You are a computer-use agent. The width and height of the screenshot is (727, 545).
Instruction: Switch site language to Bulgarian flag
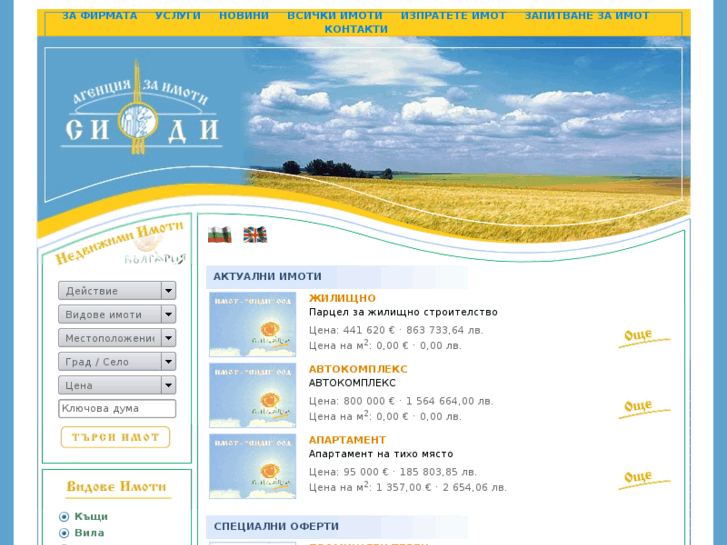click(x=219, y=235)
